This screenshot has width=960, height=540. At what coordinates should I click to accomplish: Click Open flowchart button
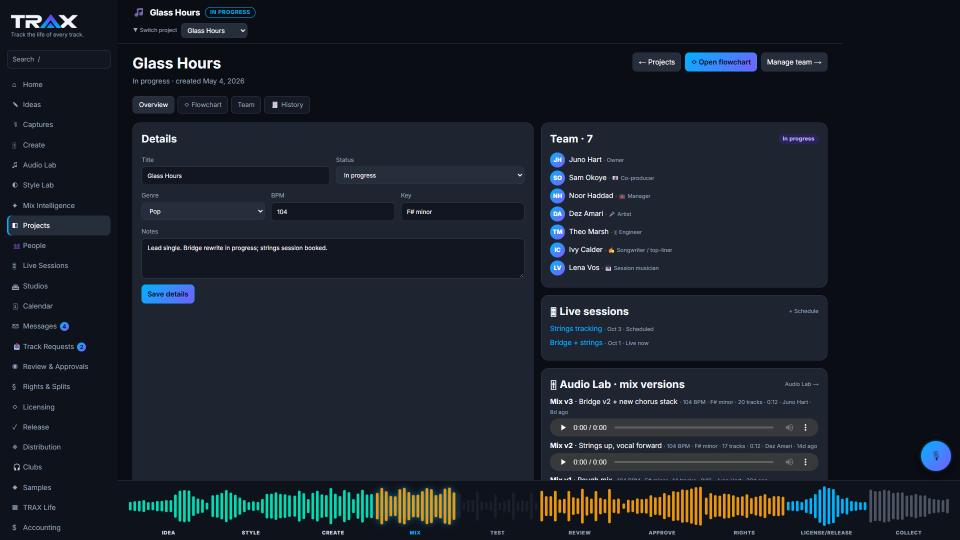tap(721, 62)
